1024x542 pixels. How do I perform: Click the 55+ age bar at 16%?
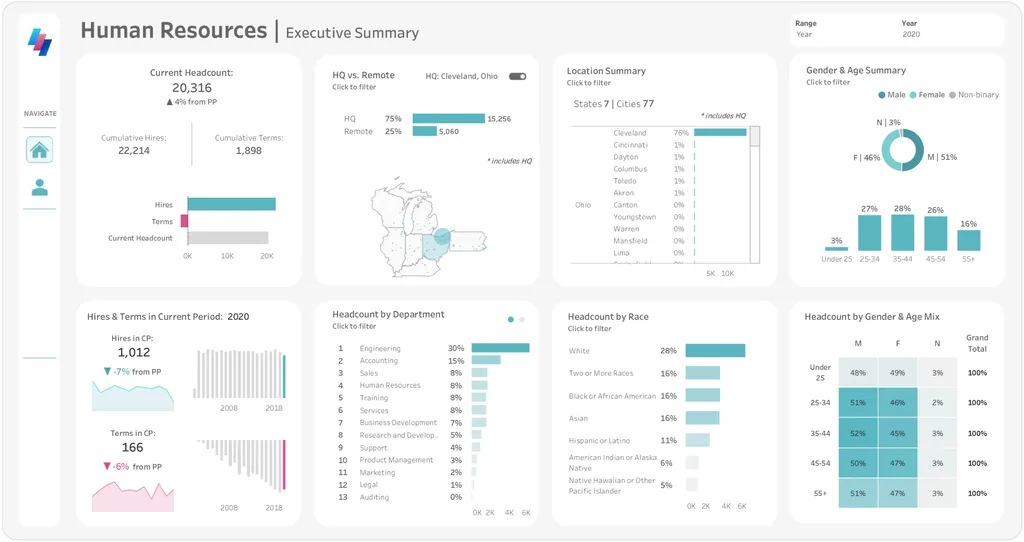click(968, 240)
